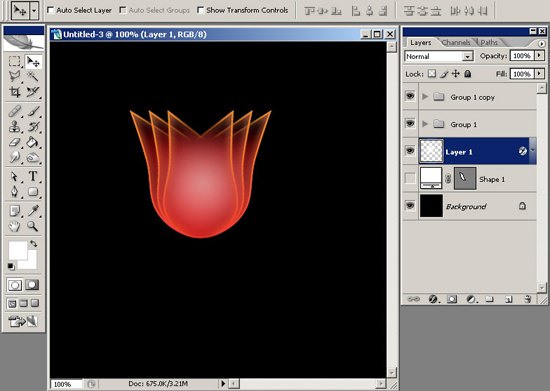Select the Zoom tool
The height and width of the screenshot is (391, 550).
click(33, 226)
